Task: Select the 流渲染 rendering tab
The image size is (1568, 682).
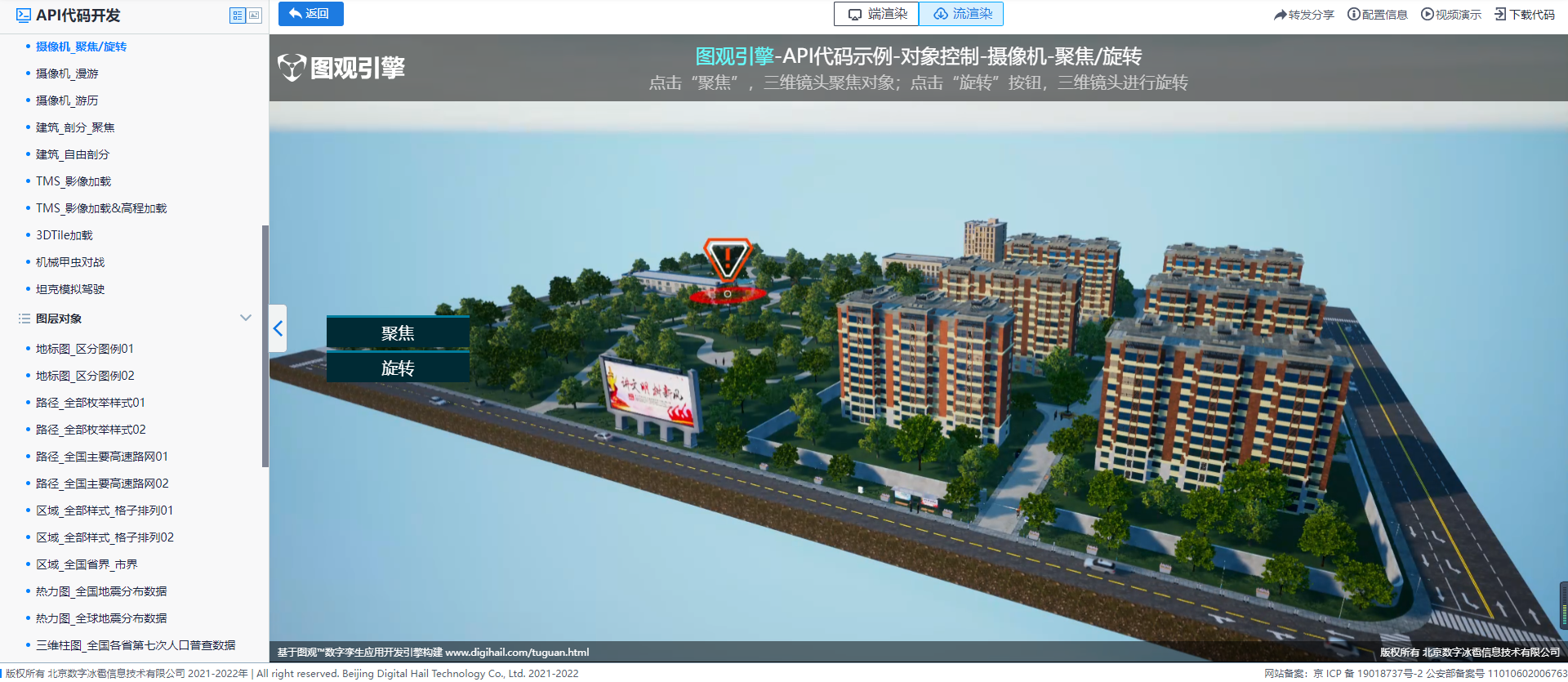Action: tap(961, 14)
